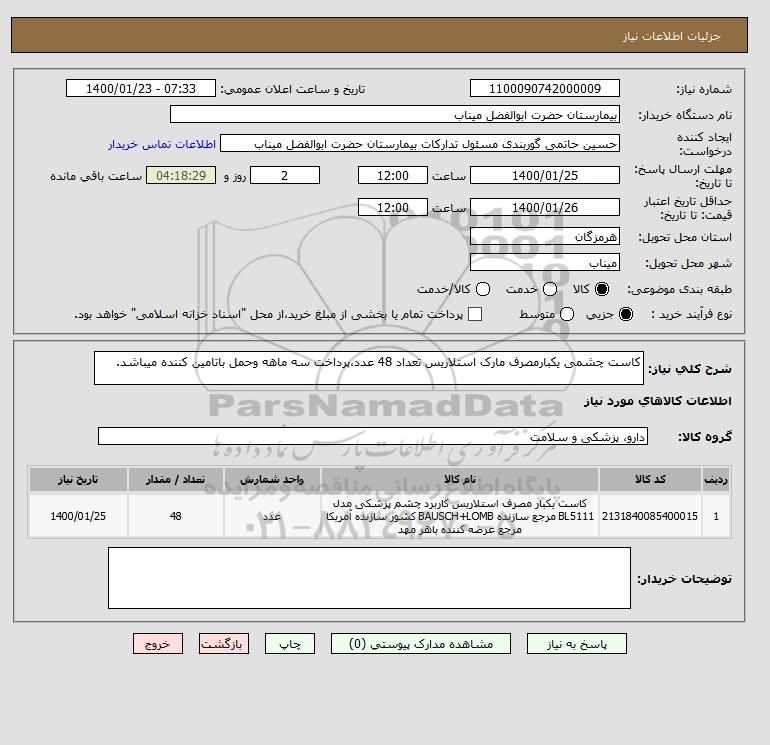Click the response deadline date 1400/01/25 field
The image size is (770, 745).
(545, 175)
